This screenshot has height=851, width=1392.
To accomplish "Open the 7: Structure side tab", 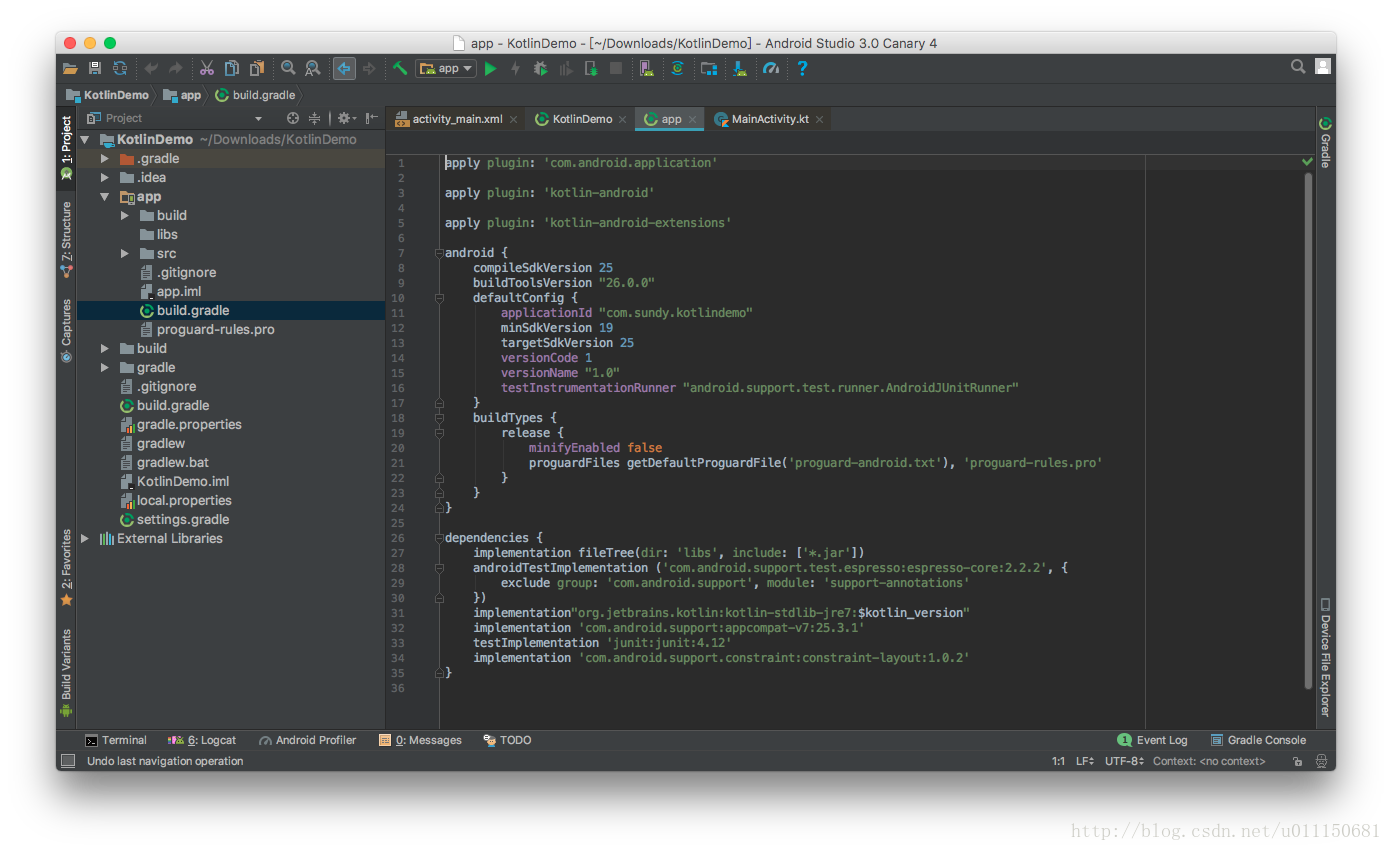I will [x=66, y=239].
